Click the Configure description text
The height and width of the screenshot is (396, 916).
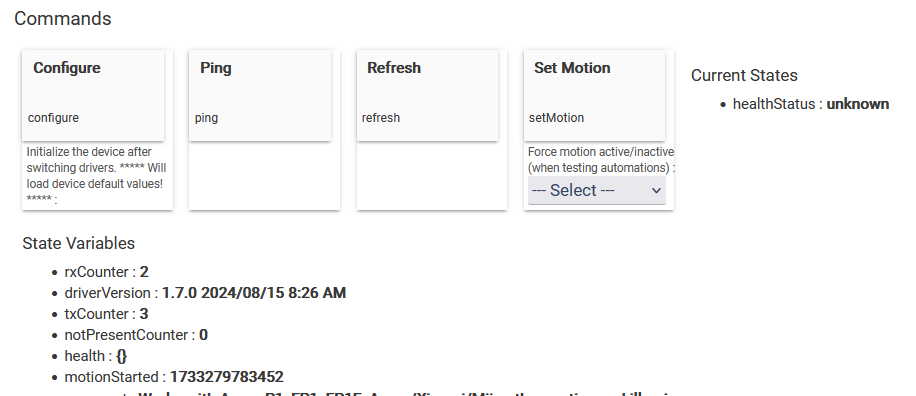(96, 175)
